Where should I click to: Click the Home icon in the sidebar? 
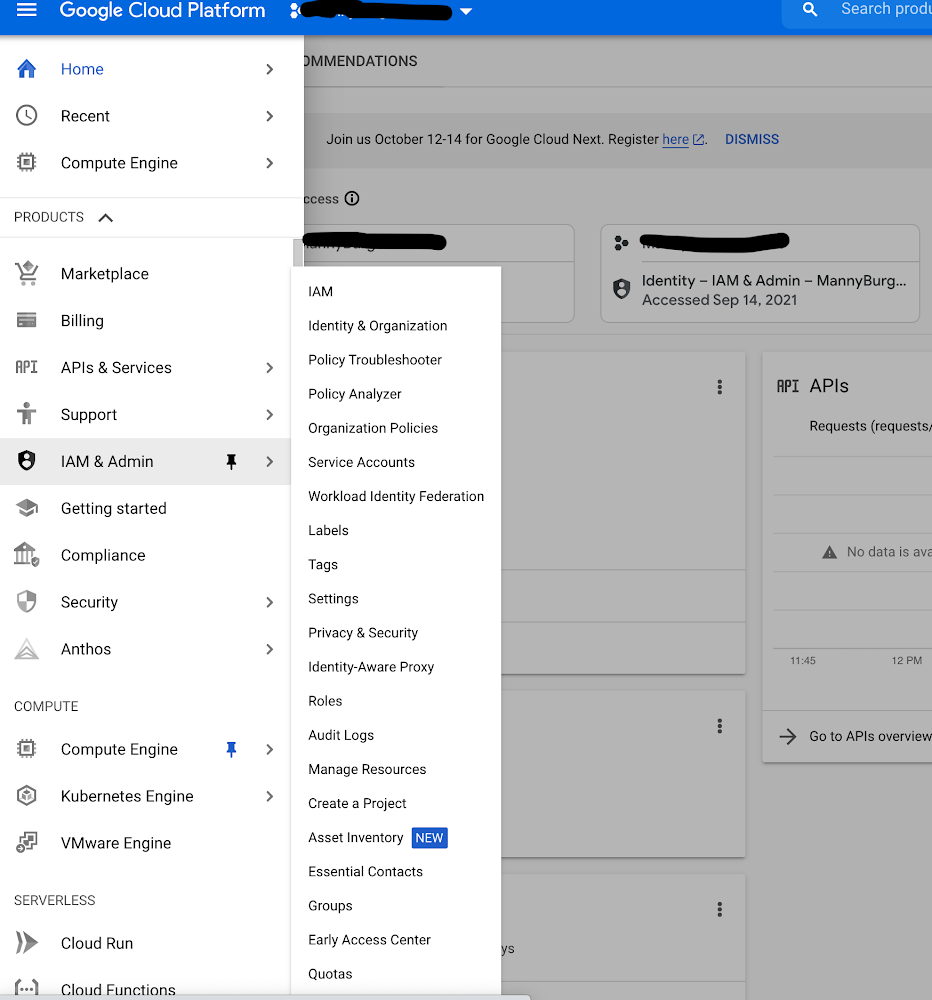click(x=26, y=68)
